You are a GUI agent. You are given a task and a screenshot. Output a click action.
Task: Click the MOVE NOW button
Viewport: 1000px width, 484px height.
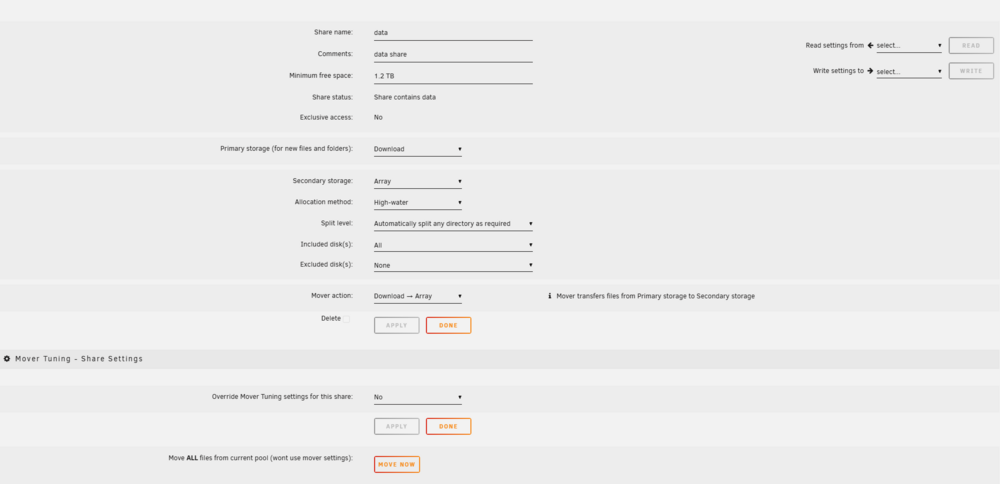[x=397, y=464]
